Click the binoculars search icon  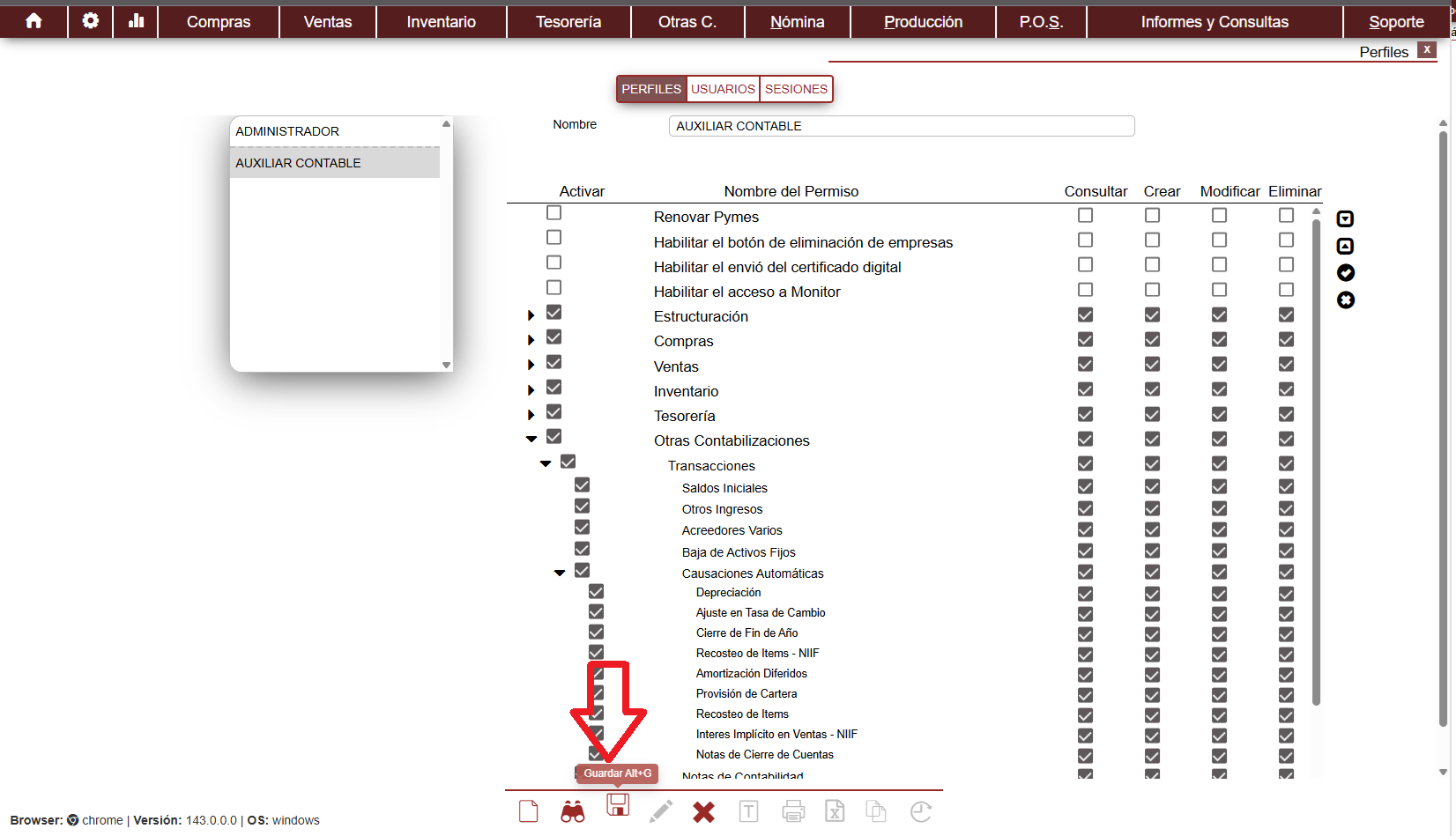tap(573, 811)
